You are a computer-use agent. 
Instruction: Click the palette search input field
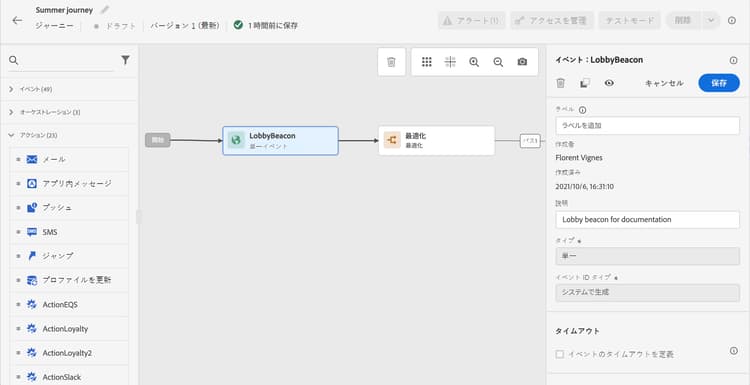point(67,60)
